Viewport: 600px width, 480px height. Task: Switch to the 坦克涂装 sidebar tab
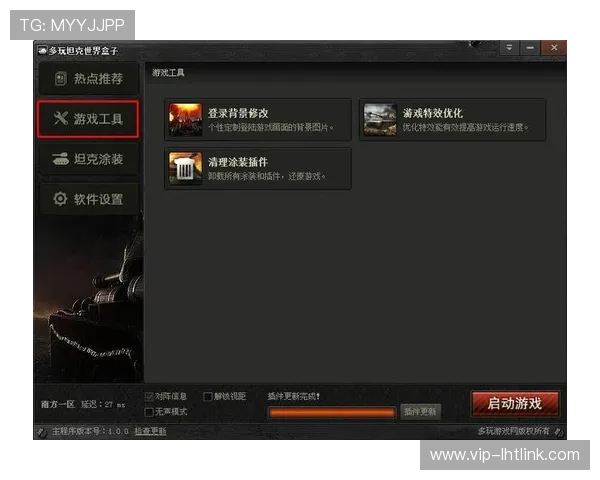coord(88,159)
